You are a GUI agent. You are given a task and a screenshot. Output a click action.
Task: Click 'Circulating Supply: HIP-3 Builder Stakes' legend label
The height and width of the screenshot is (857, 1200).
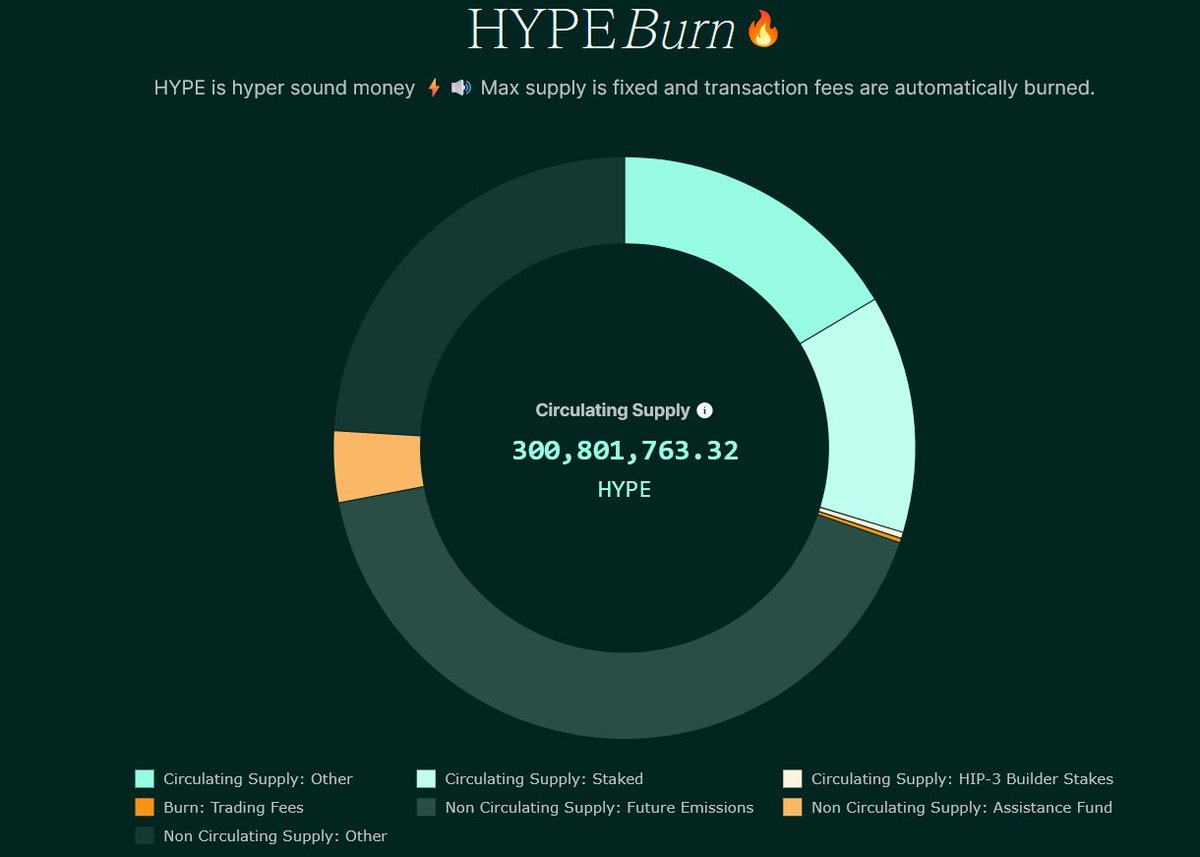pos(962,779)
